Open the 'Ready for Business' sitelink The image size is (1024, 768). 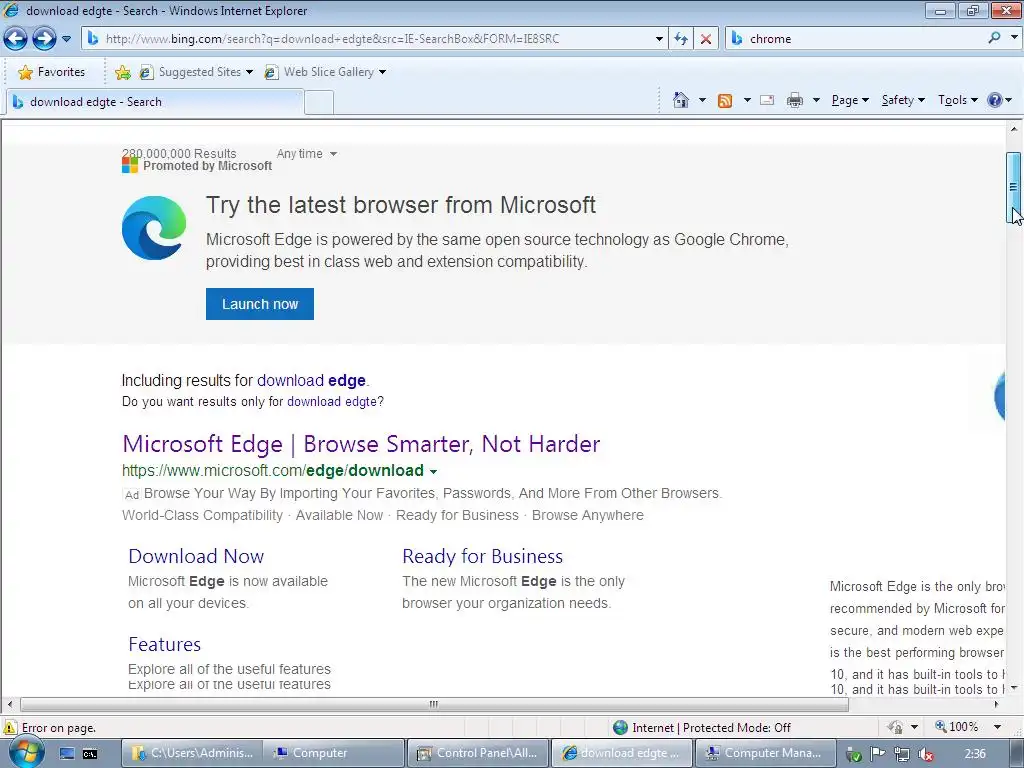point(483,556)
